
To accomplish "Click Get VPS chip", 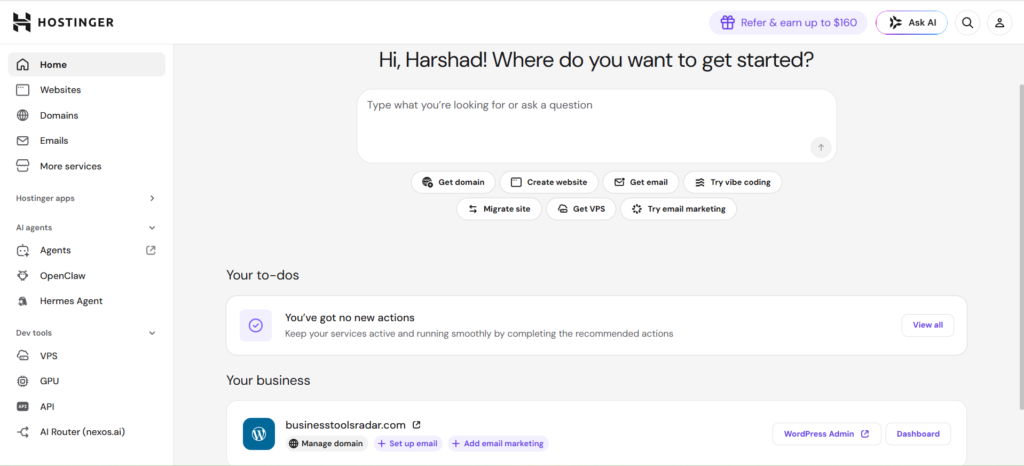I will point(581,209).
